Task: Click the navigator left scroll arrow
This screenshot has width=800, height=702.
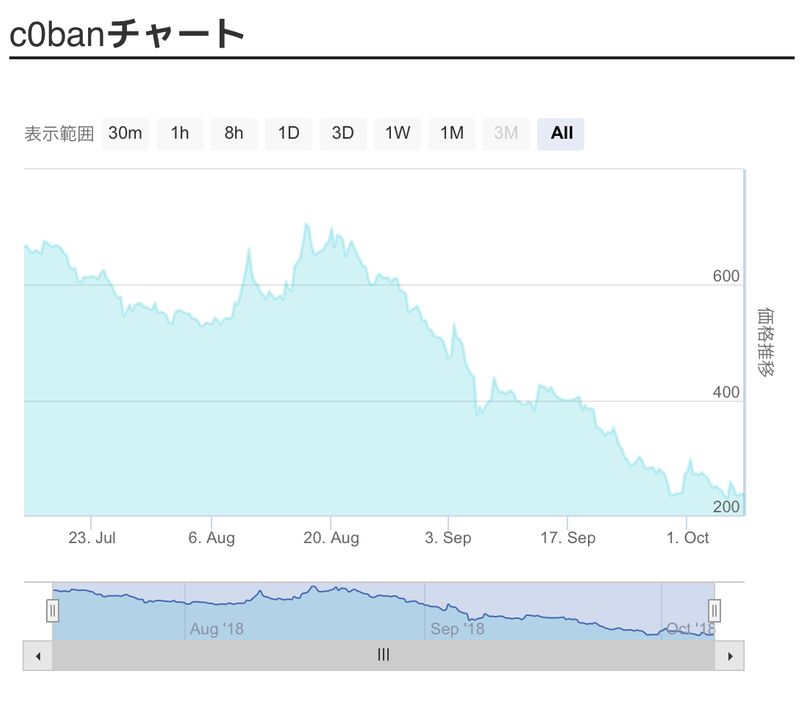Action: coord(38,656)
